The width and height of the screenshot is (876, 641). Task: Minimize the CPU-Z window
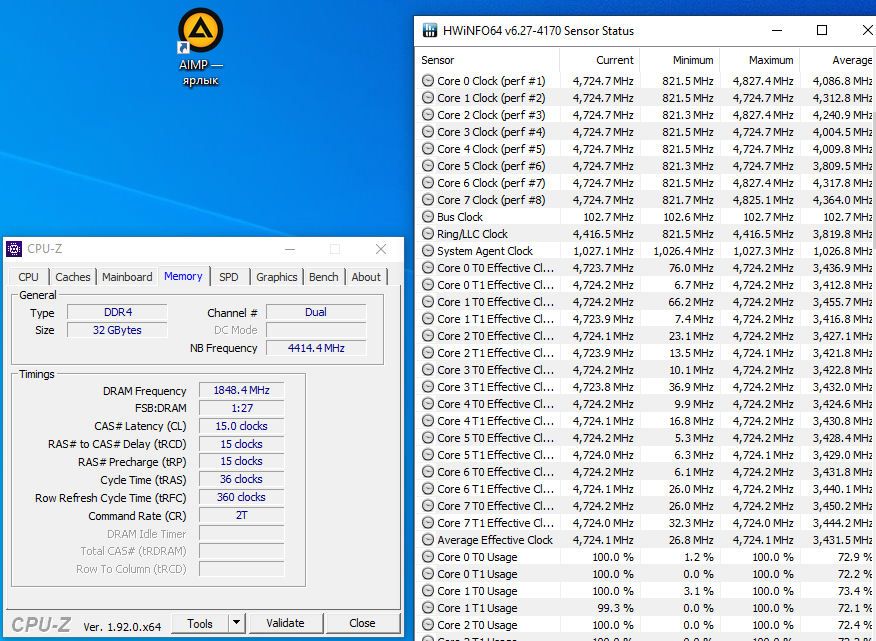(x=290, y=249)
